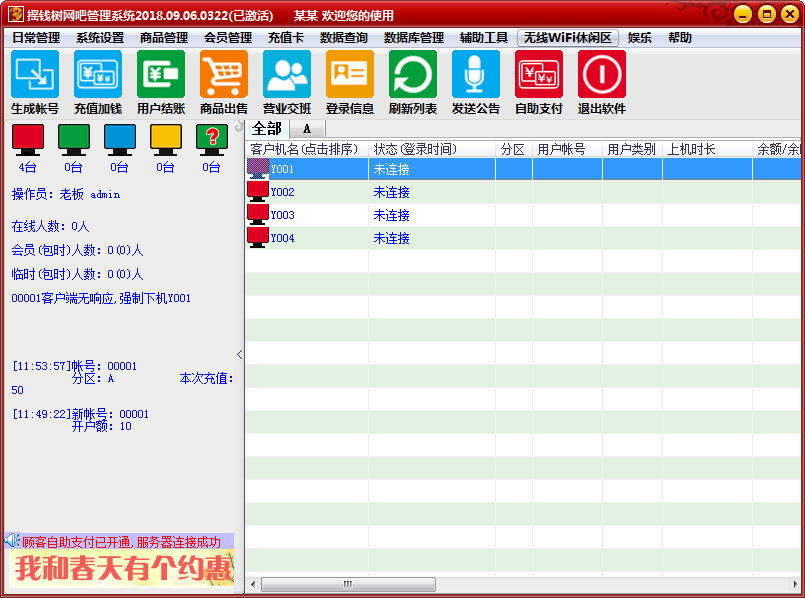
Task: Filter by green monitor status icon
Action: (74, 138)
